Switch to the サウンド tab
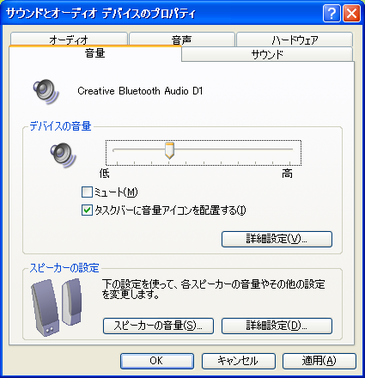Screen dimensions: 365x378 tap(267, 54)
